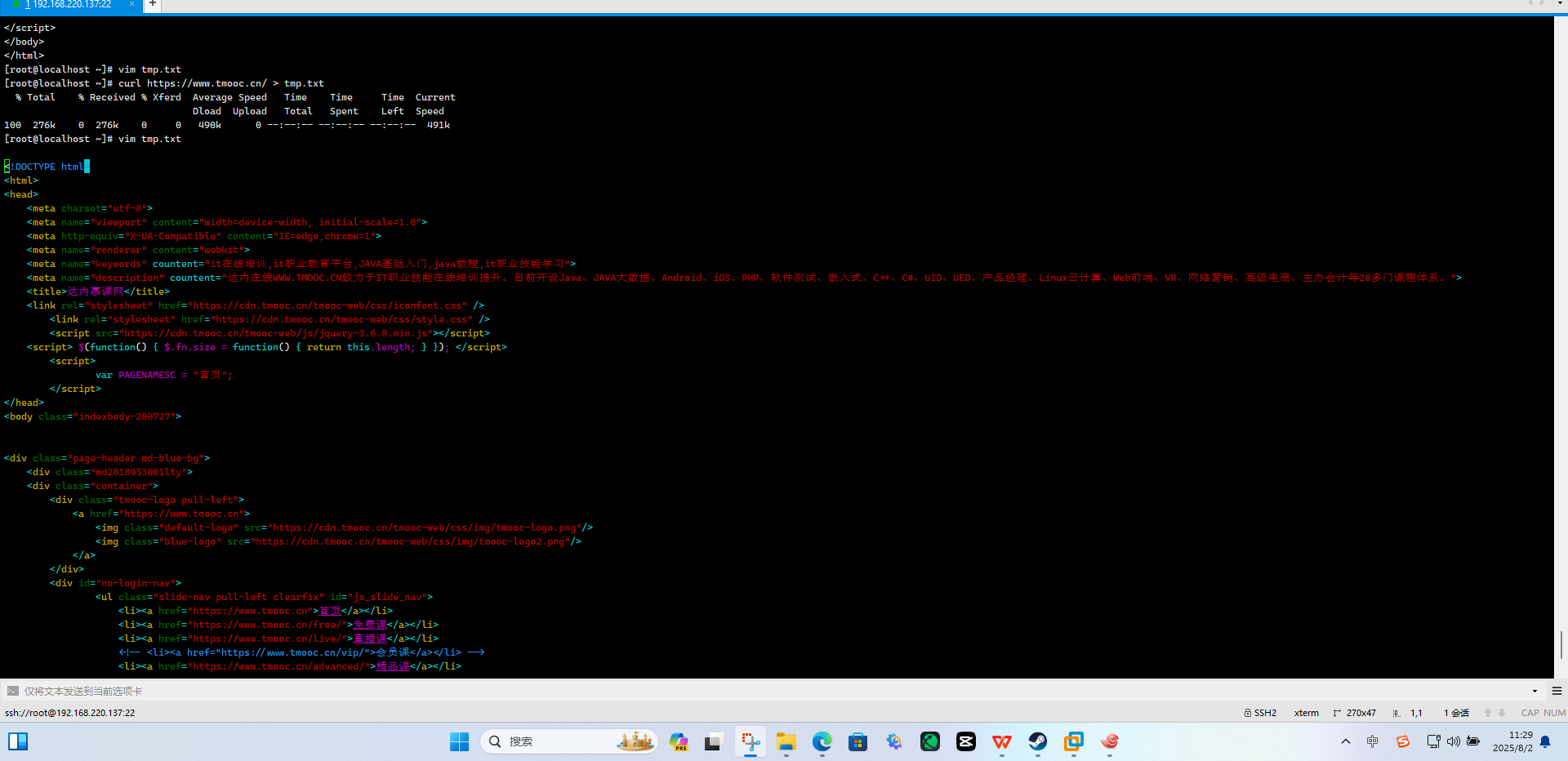Click the CAP indicator in status bar
The image size is (1568, 761).
click(x=1530, y=713)
